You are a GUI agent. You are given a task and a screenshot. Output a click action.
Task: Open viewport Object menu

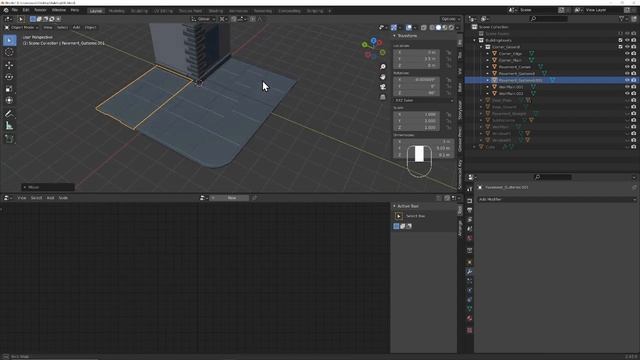click(x=91, y=27)
